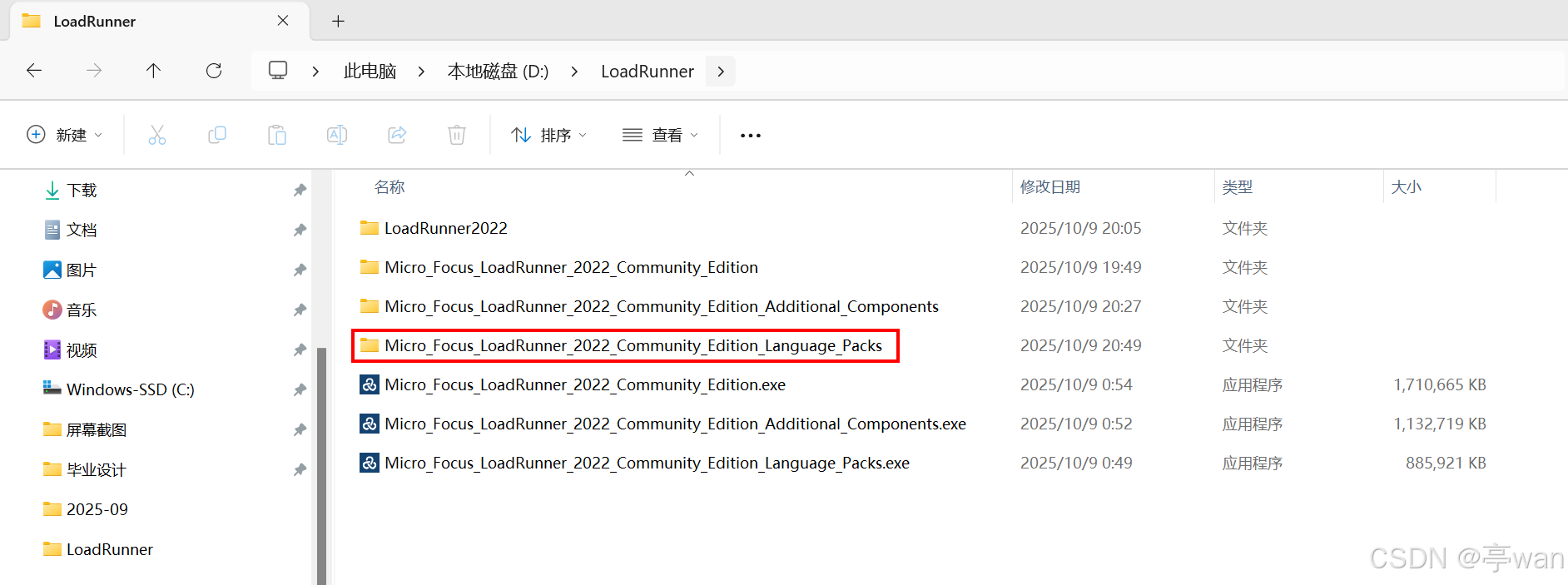Click LoadRunner in the address breadcrumb

648,72
